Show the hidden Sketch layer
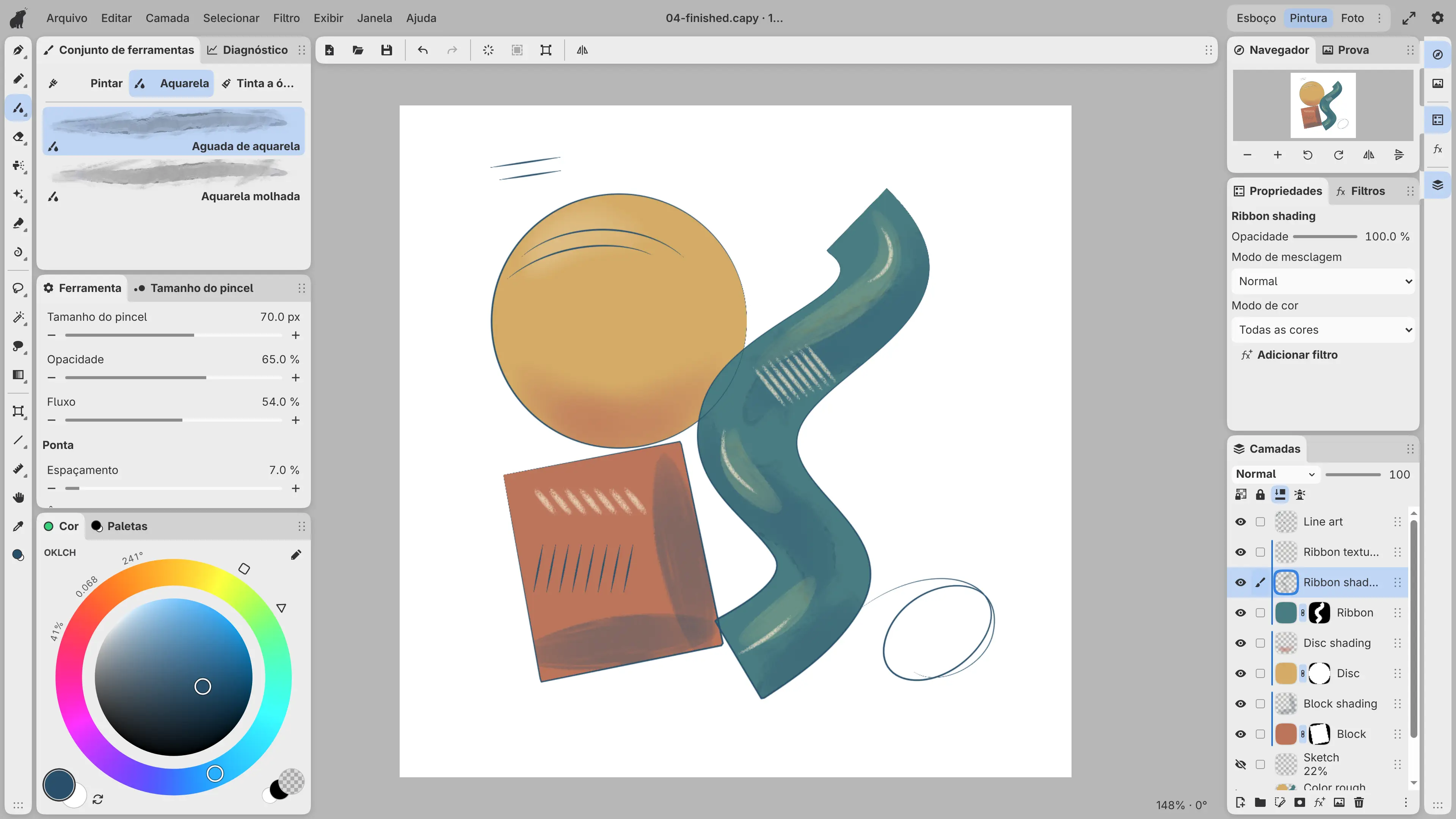The image size is (1456, 819). (1241, 765)
